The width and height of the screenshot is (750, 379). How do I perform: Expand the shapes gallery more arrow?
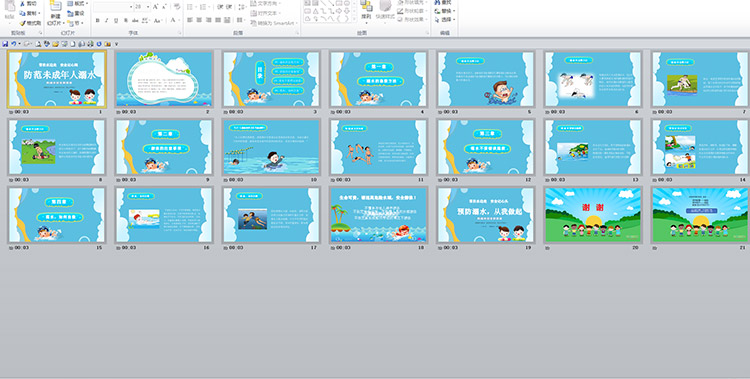pyautogui.click(x=354, y=19)
